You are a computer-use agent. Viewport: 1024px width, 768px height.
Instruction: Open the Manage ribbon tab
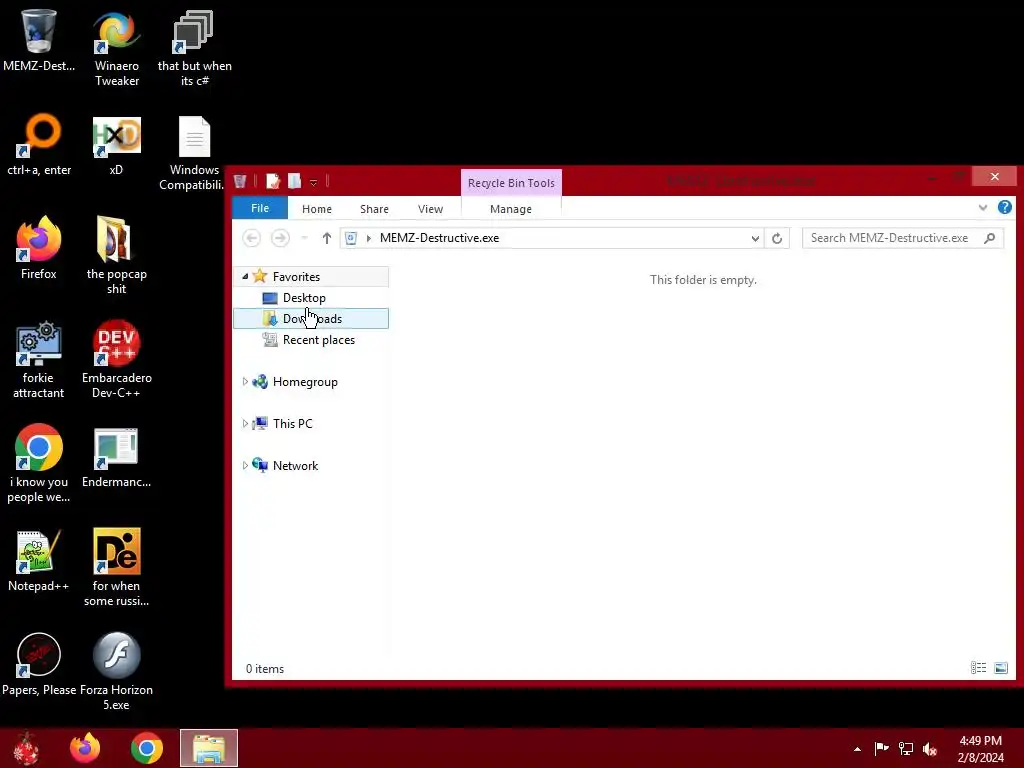pos(511,209)
